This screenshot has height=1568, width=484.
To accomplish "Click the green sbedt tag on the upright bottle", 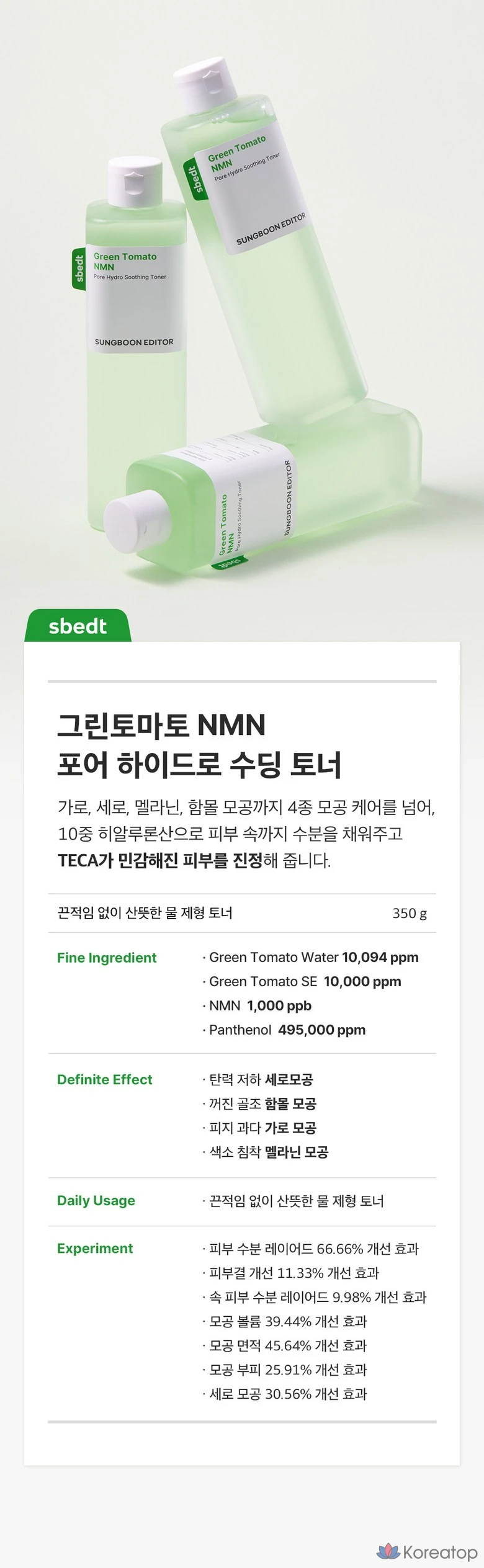I will 78,269.
